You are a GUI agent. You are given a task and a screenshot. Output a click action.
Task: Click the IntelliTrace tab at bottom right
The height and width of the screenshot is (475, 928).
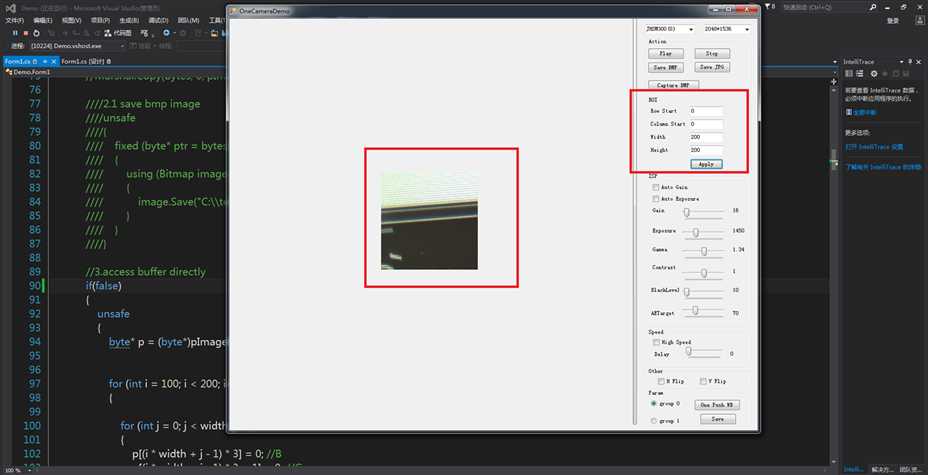tap(853, 470)
